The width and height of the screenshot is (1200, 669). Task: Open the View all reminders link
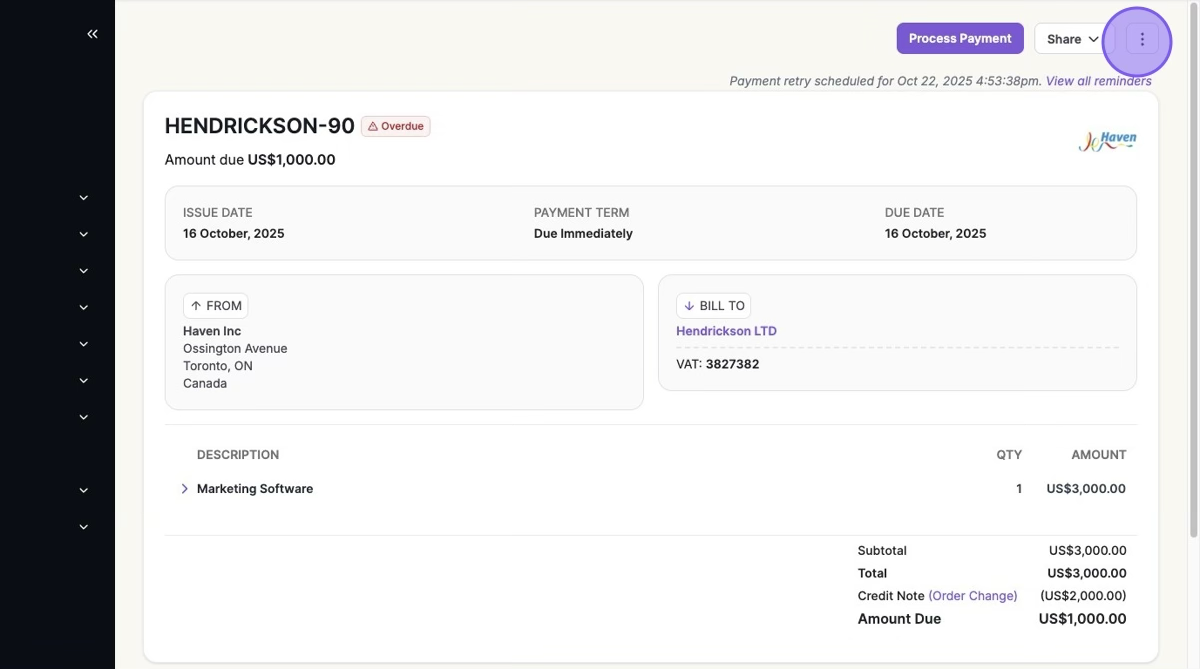point(1098,81)
